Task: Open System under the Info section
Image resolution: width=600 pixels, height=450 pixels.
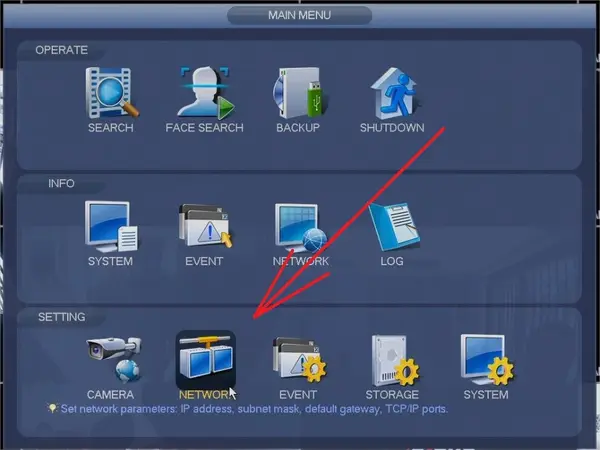Action: click(111, 227)
